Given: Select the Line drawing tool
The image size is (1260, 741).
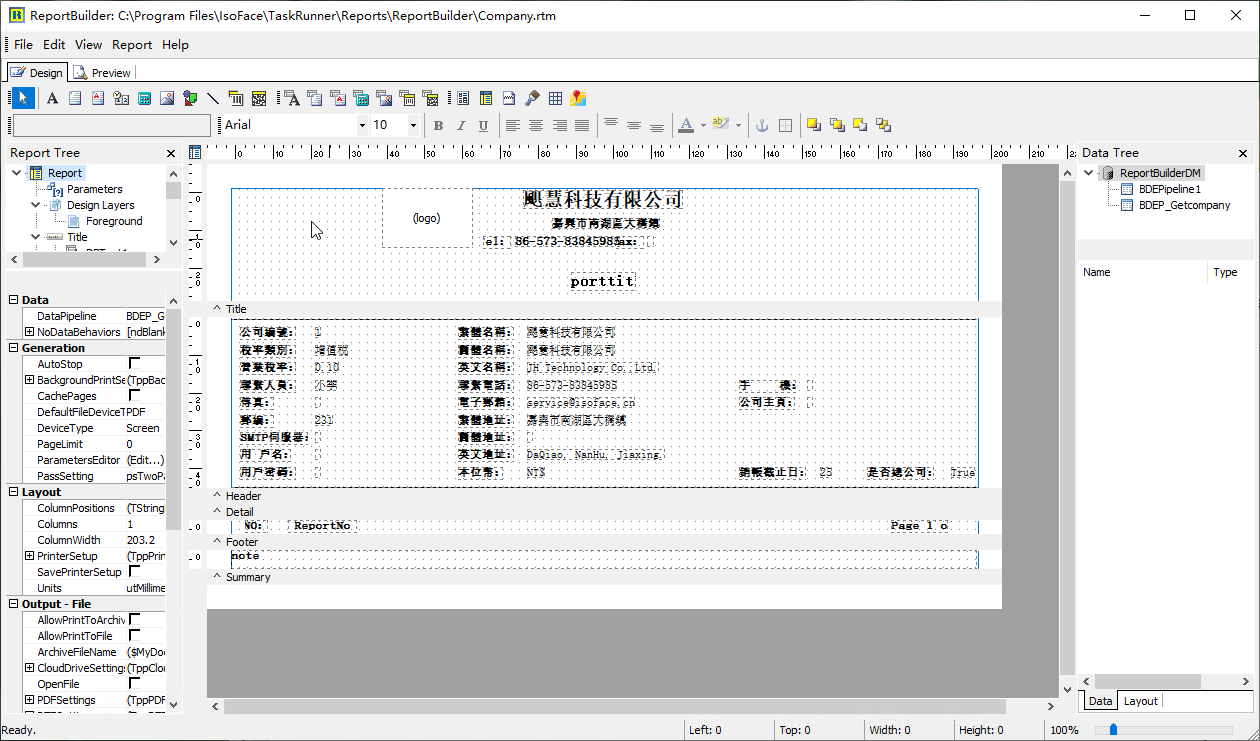Looking at the screenshot, I should 213,98.
